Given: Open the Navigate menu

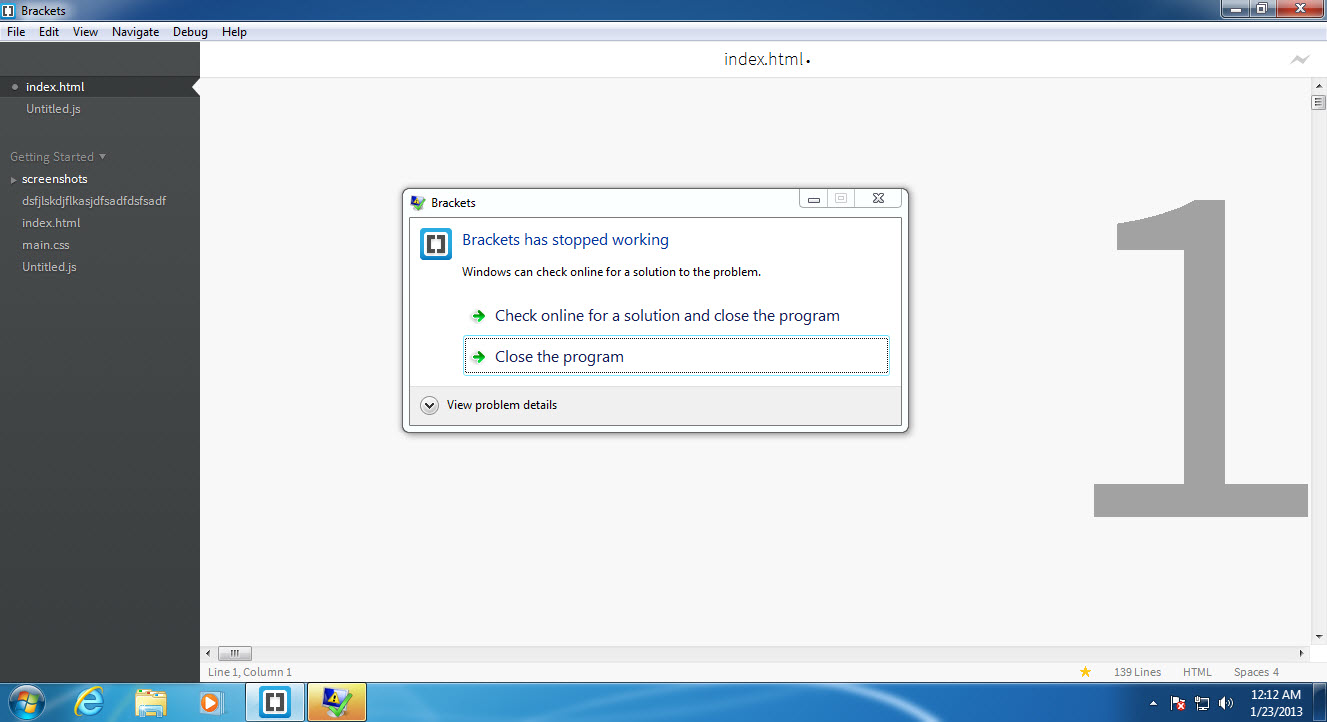Looking at the screenshot, I should coord(136,32).
